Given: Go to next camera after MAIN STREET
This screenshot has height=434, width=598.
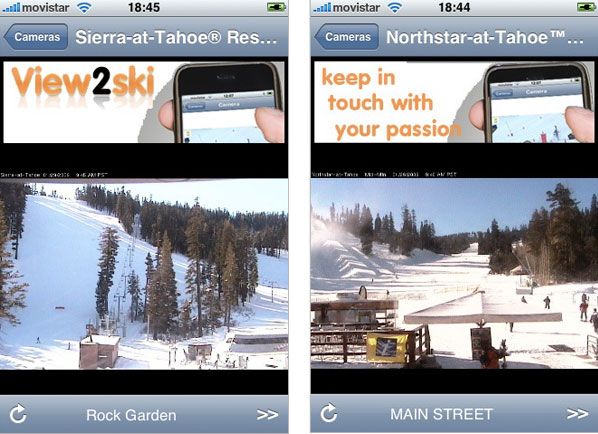Looking at the screenshot, I should tap(577, 414).
